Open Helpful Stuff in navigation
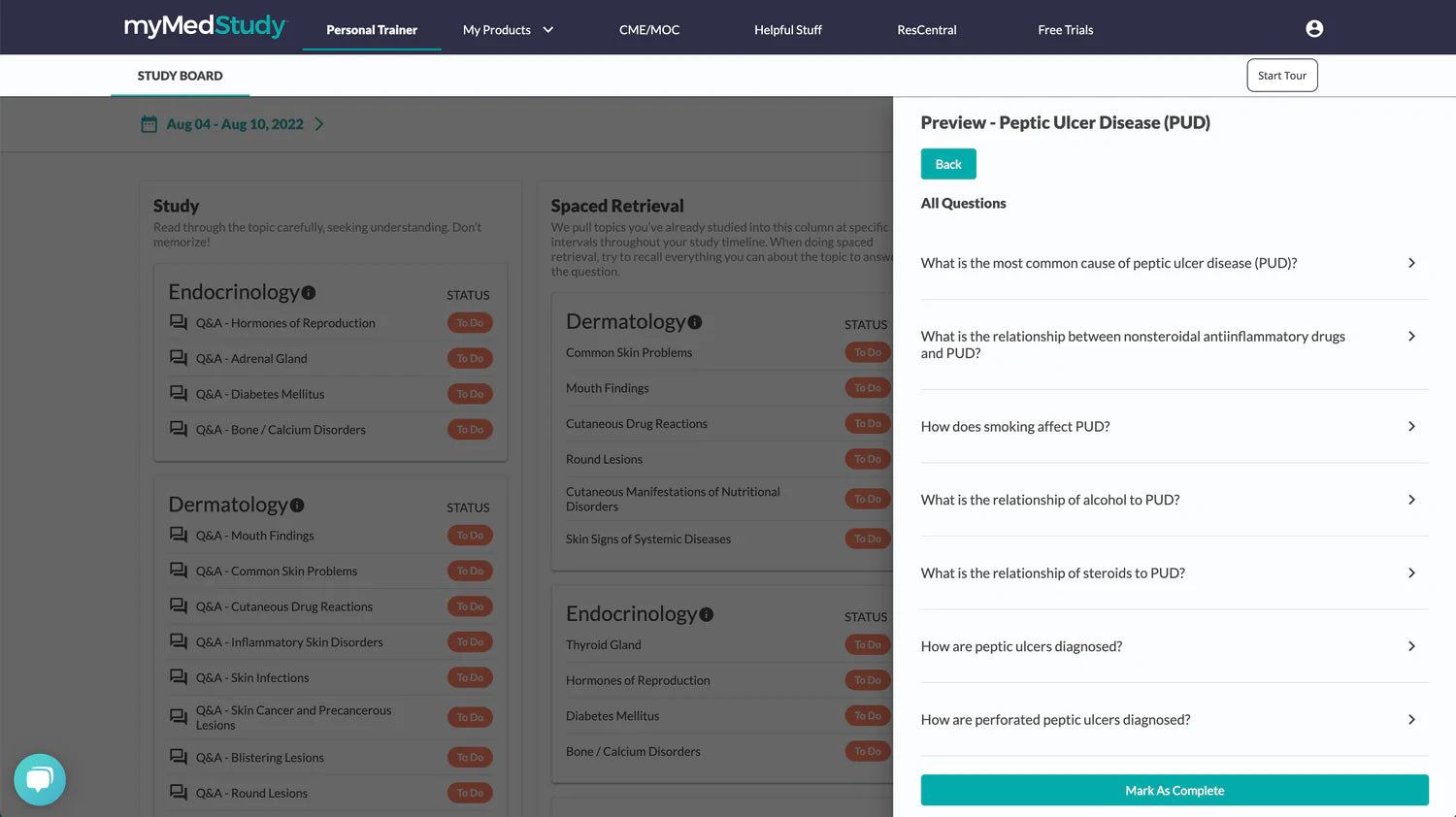The height and width of the screenshot is (817, 1456). click(x=788, y=30)
